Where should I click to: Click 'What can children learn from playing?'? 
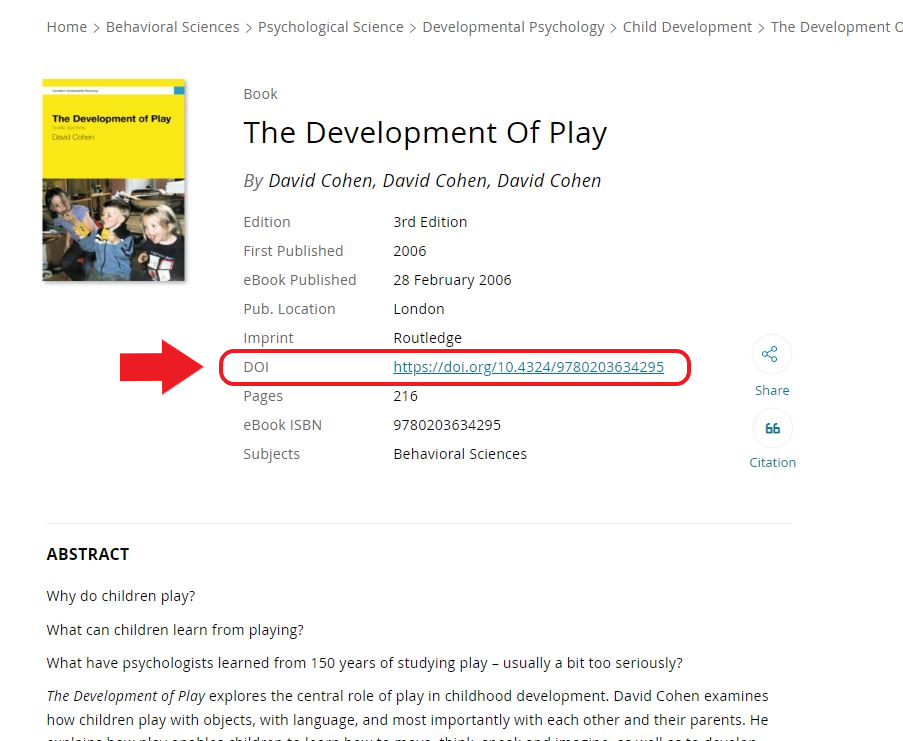point(175,630)
